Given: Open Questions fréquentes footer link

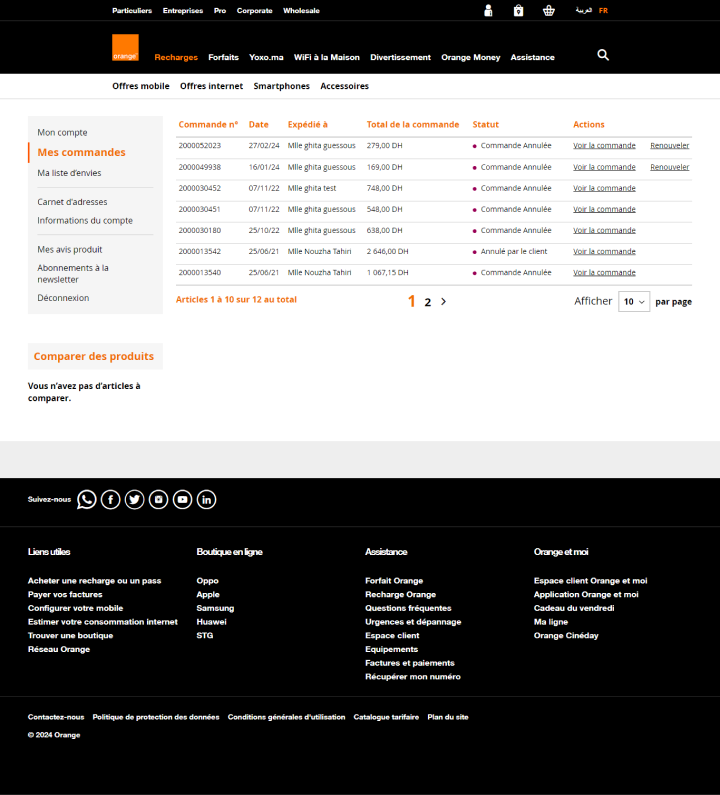Looking at the screenshot, I should pos(408,608).
